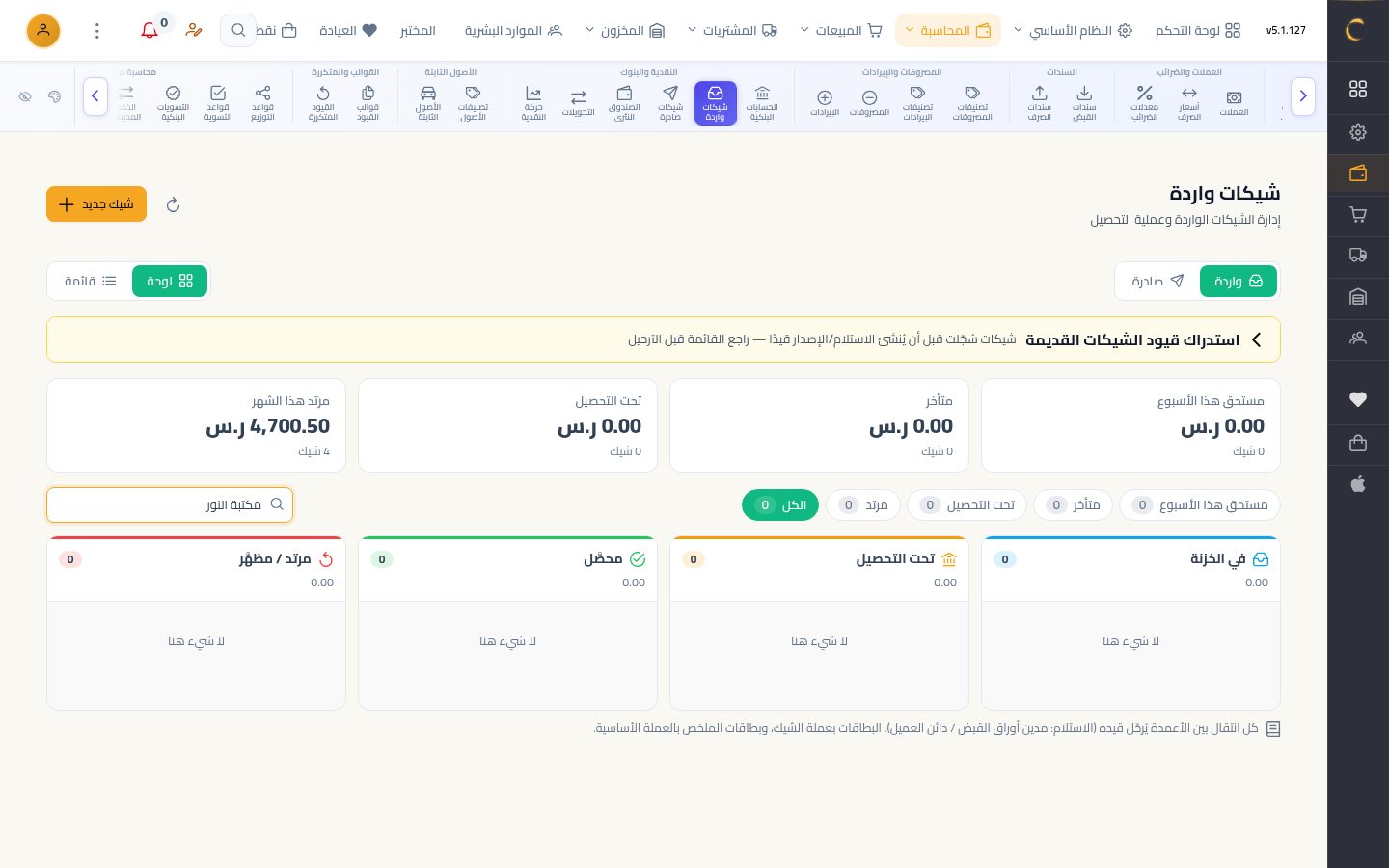
Task: Open المصروفات expenses minus icon
Action: (869, 103)
